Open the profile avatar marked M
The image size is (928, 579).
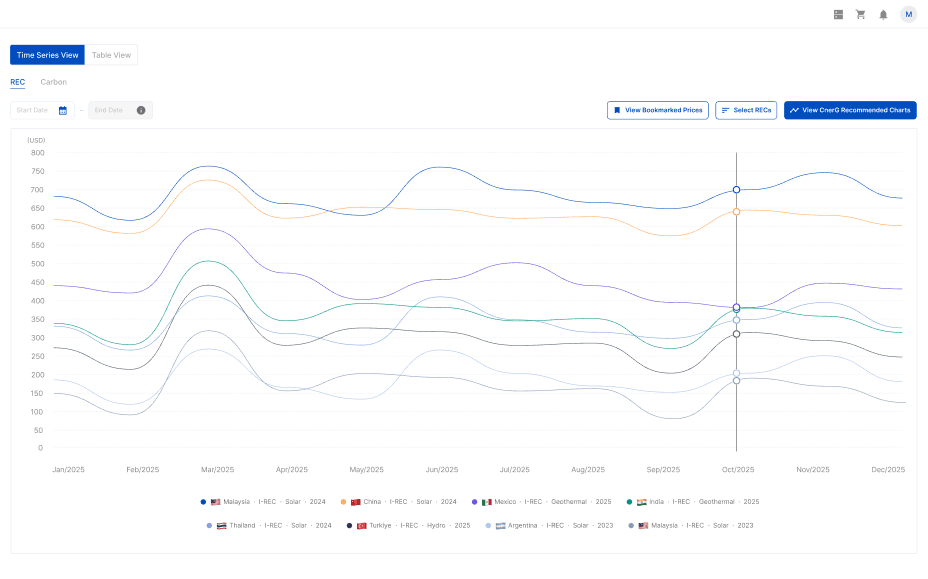coord(908,14)
